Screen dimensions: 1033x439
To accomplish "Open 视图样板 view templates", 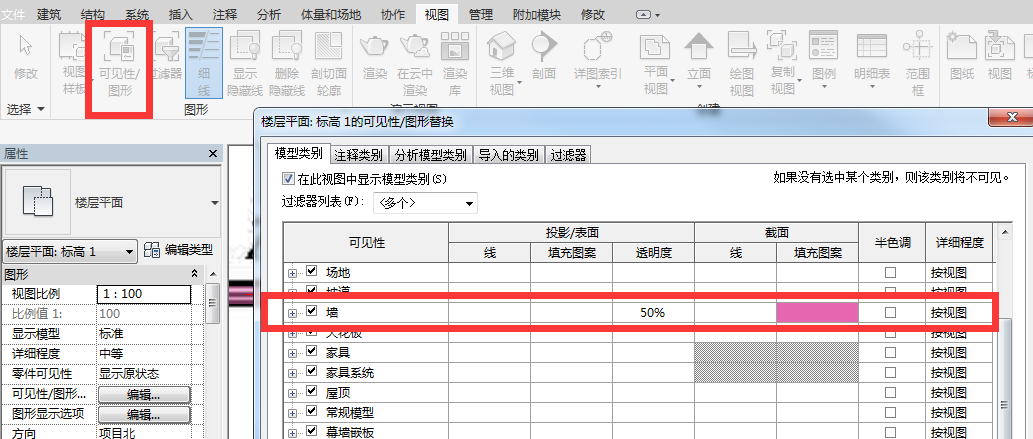I will click(72, 63).
